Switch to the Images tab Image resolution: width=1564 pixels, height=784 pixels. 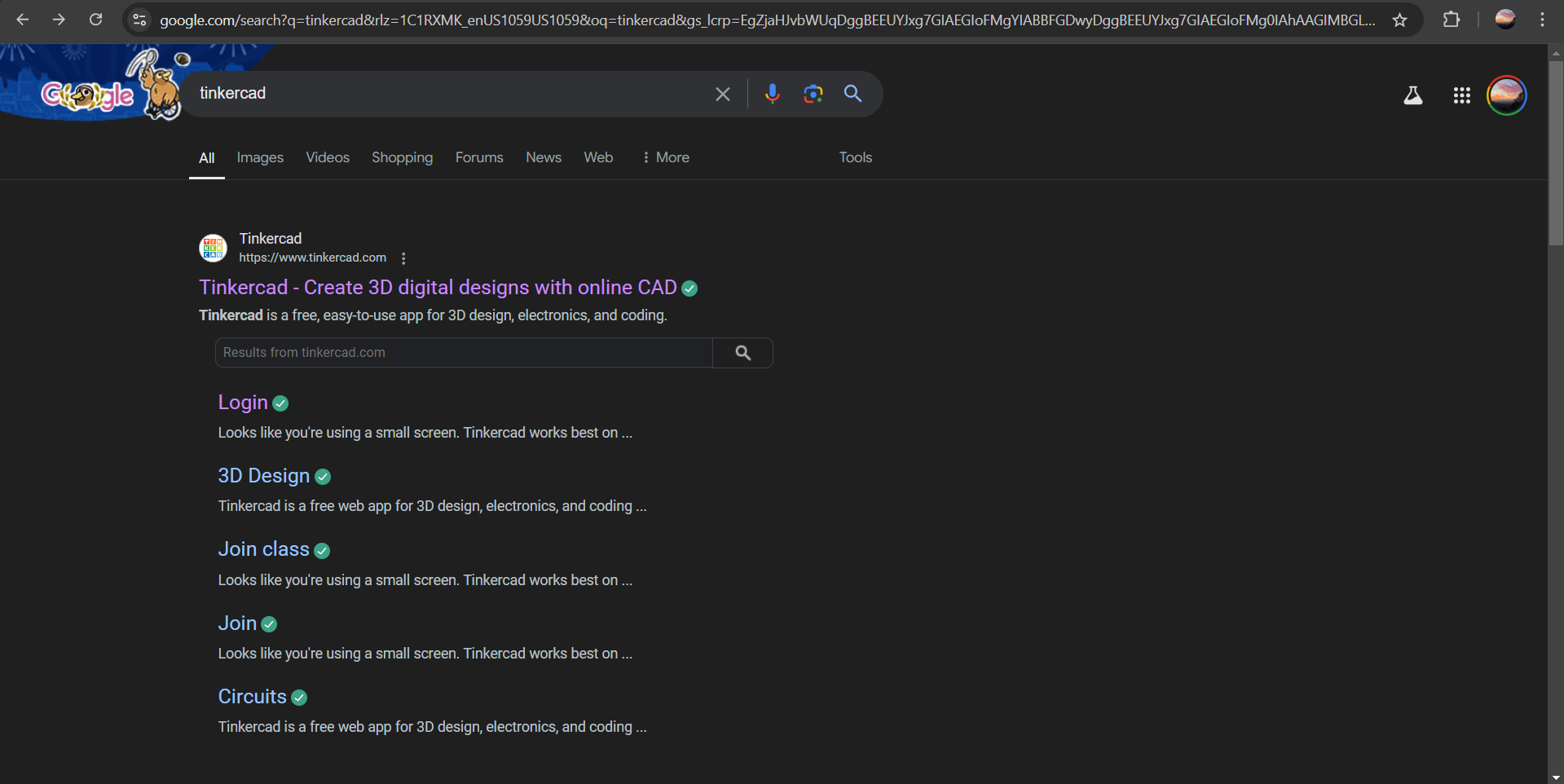point(260,157)
